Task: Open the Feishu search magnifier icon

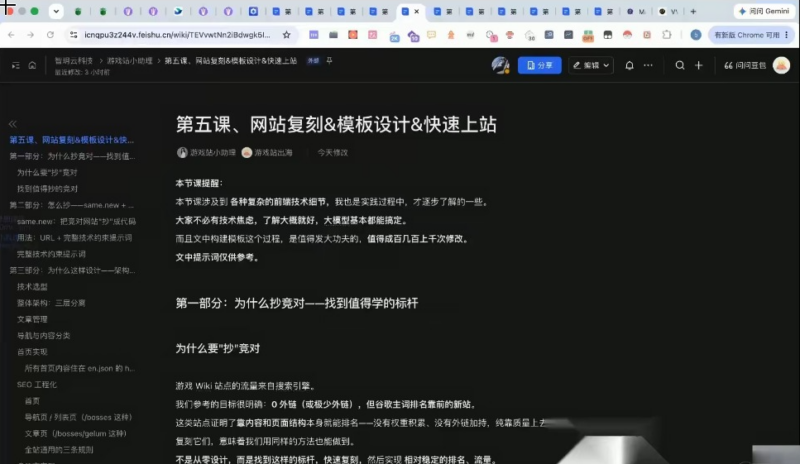Action: pyautogui.click(x=680, y=65)
